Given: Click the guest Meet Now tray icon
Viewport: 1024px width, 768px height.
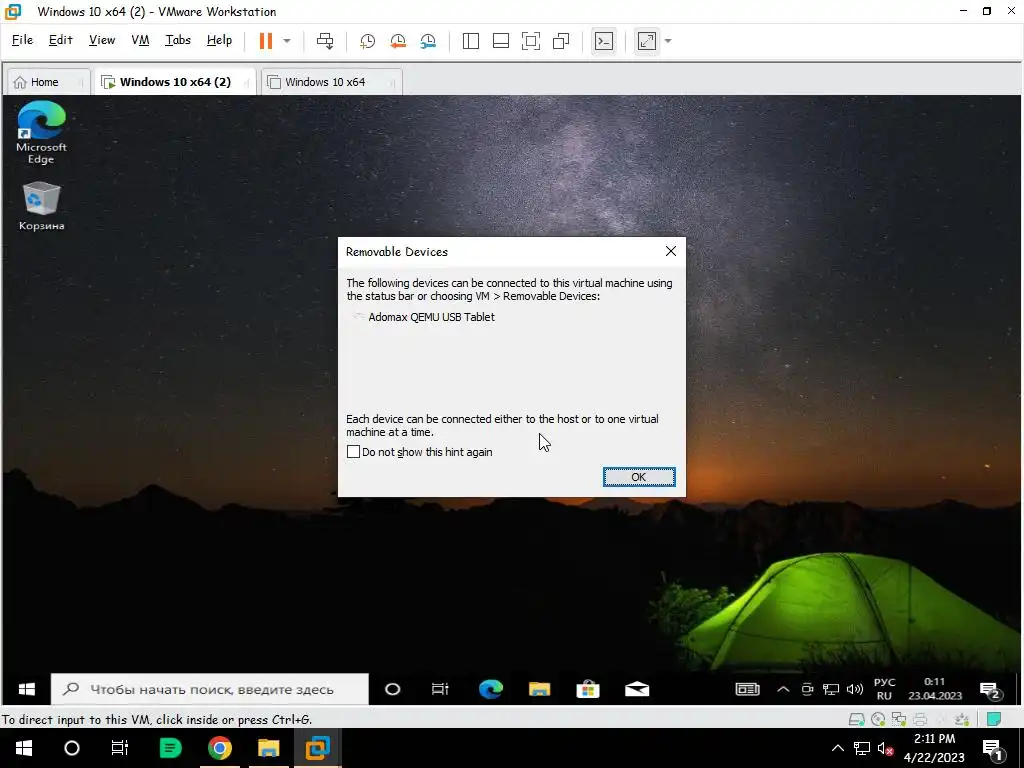Looking at the screenshot, I should (807, 689).
